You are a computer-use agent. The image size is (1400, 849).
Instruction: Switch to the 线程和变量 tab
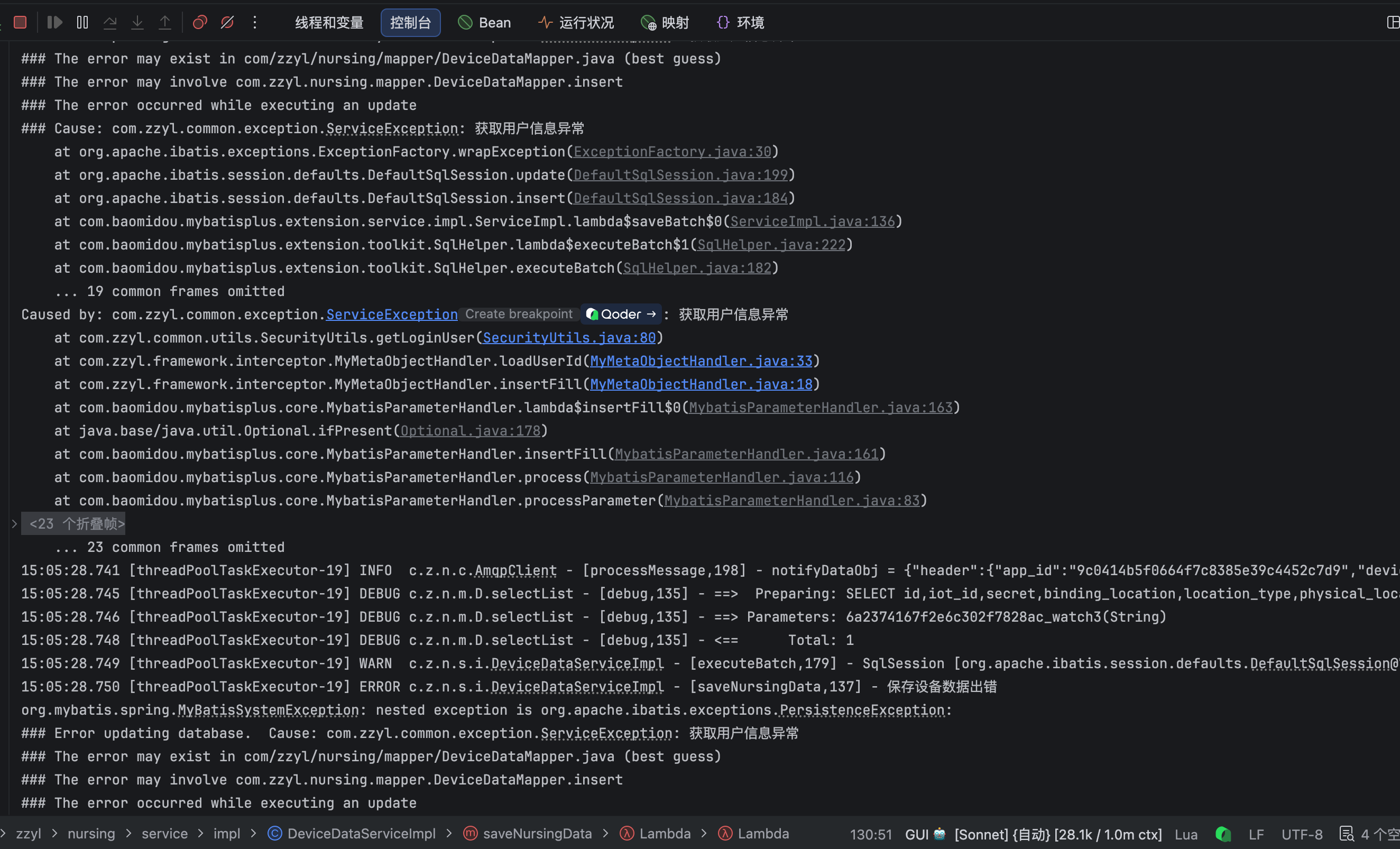click(x=329, y=23)
